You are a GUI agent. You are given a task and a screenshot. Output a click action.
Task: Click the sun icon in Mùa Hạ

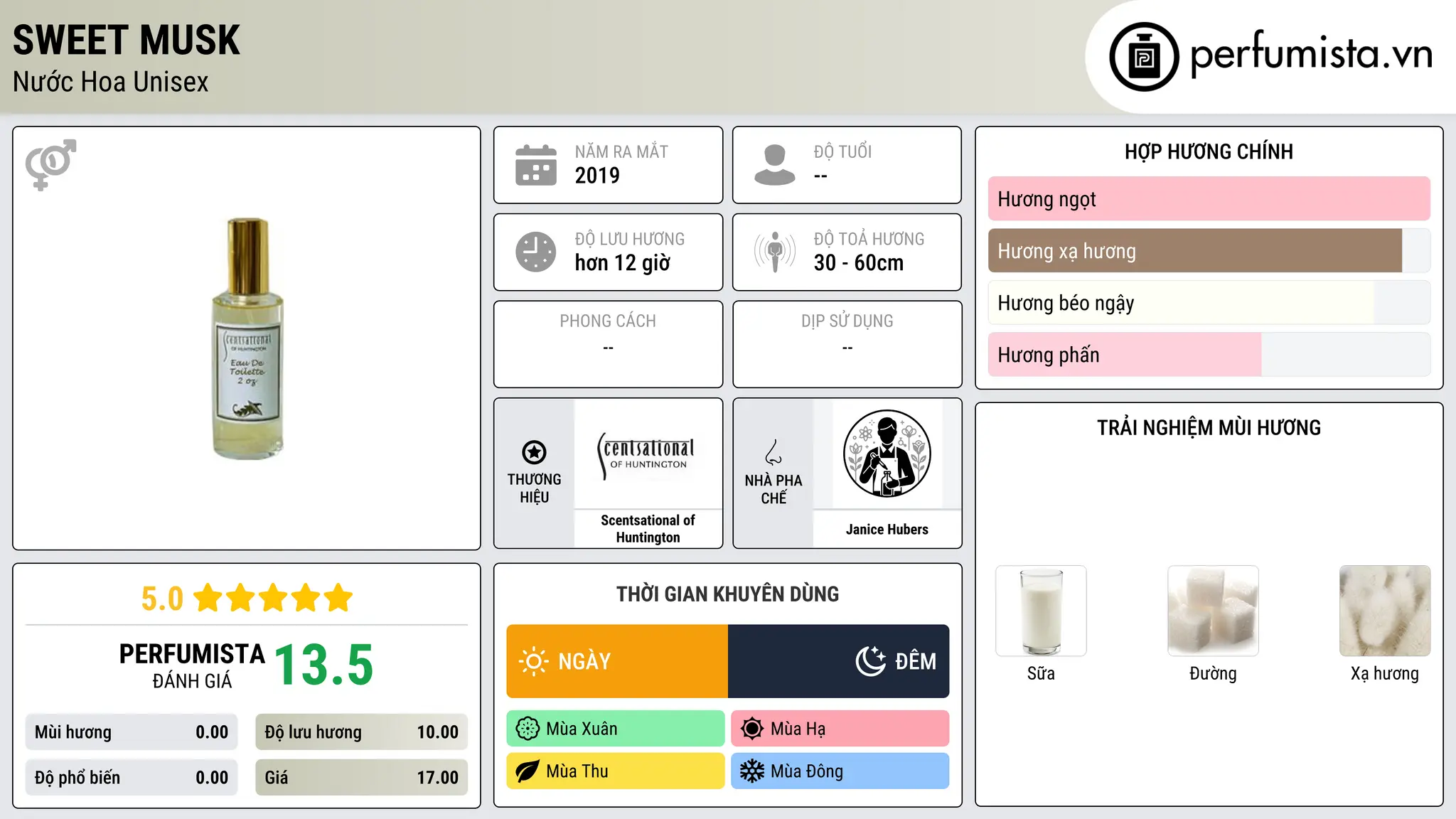[x=752, y=729]
